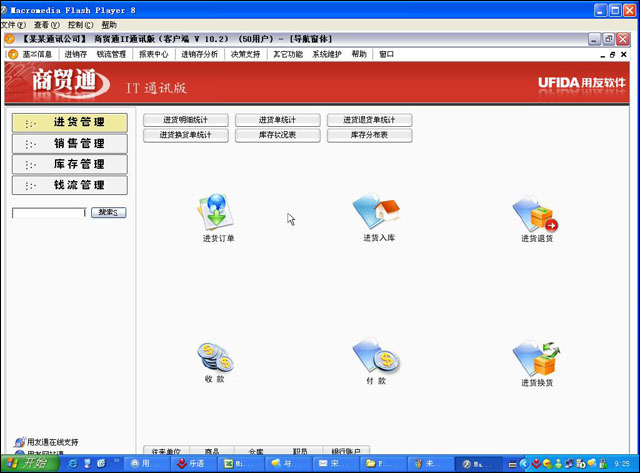640x473 pixels.
Task: Open 进货单统计 report button
Action: click(x=278, y=120)
